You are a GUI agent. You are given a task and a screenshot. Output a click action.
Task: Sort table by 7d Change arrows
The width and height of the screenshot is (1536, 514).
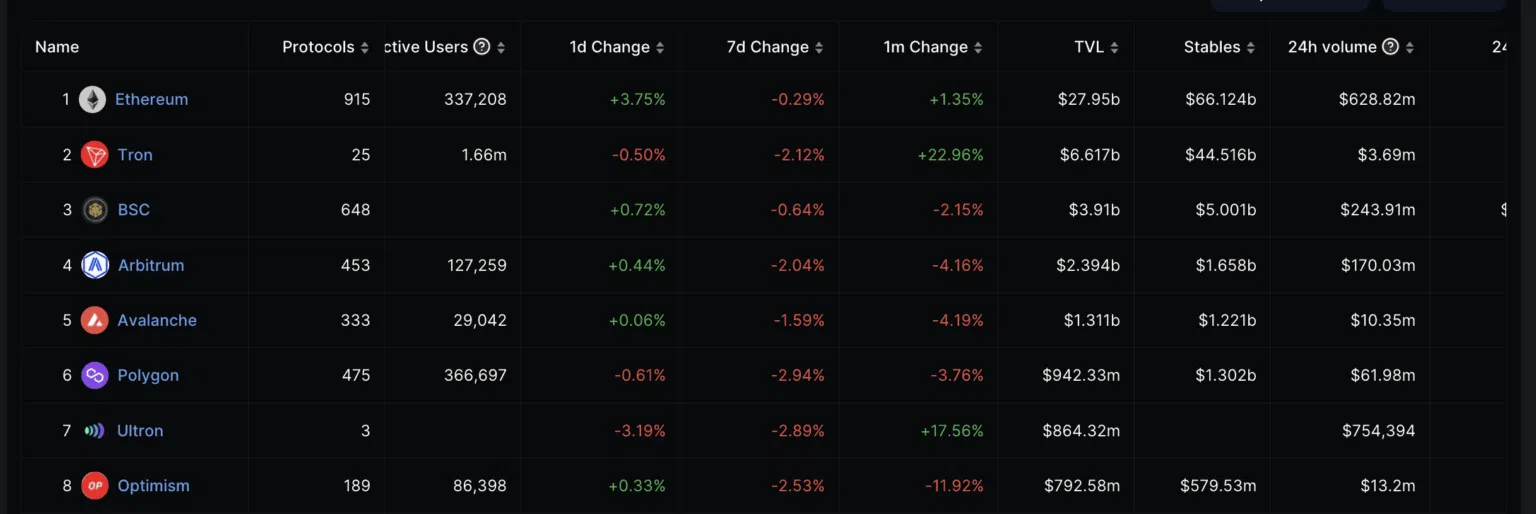point(819,48)
